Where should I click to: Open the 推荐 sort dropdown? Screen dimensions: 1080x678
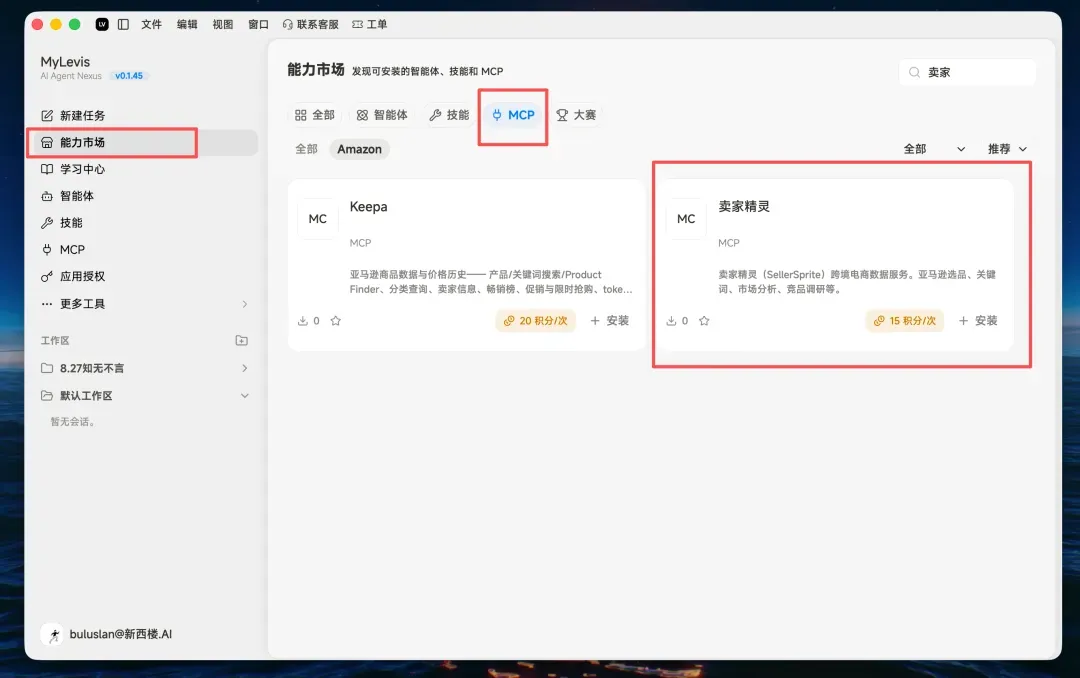[x=1008, y=149]
